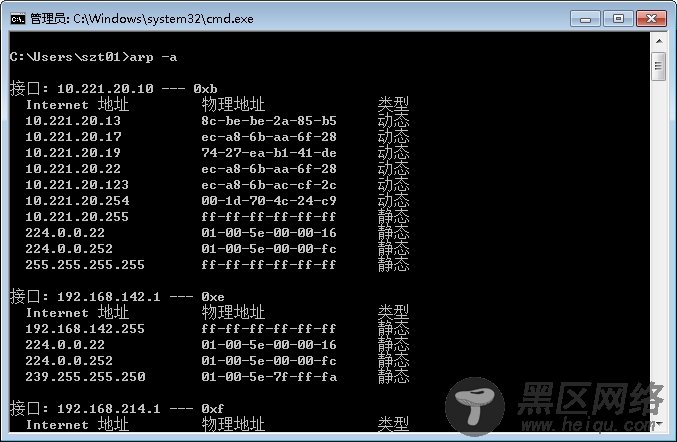
Task: Click IP address 192.168.142.255
Action: [x=85, y=328]
